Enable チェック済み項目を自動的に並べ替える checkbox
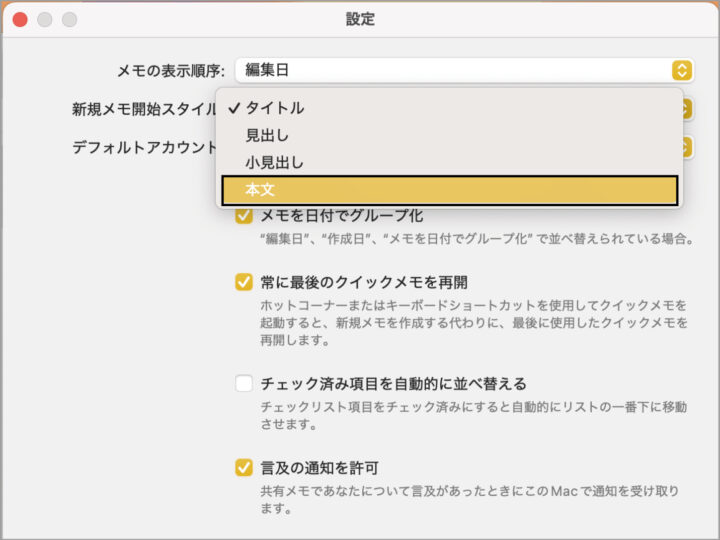Image resolution: width=720 pixels, height=540 pixels. [244, 383]
